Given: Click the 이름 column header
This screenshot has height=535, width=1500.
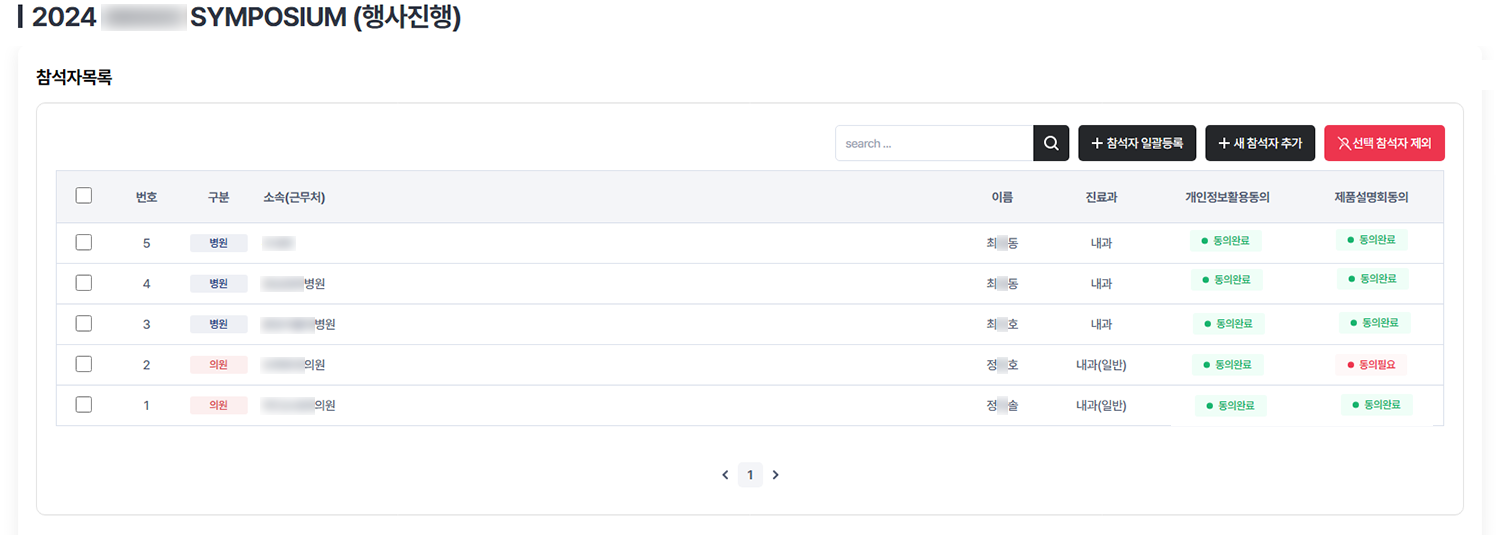Looking at the screenshot, I should click(1002, 197).
